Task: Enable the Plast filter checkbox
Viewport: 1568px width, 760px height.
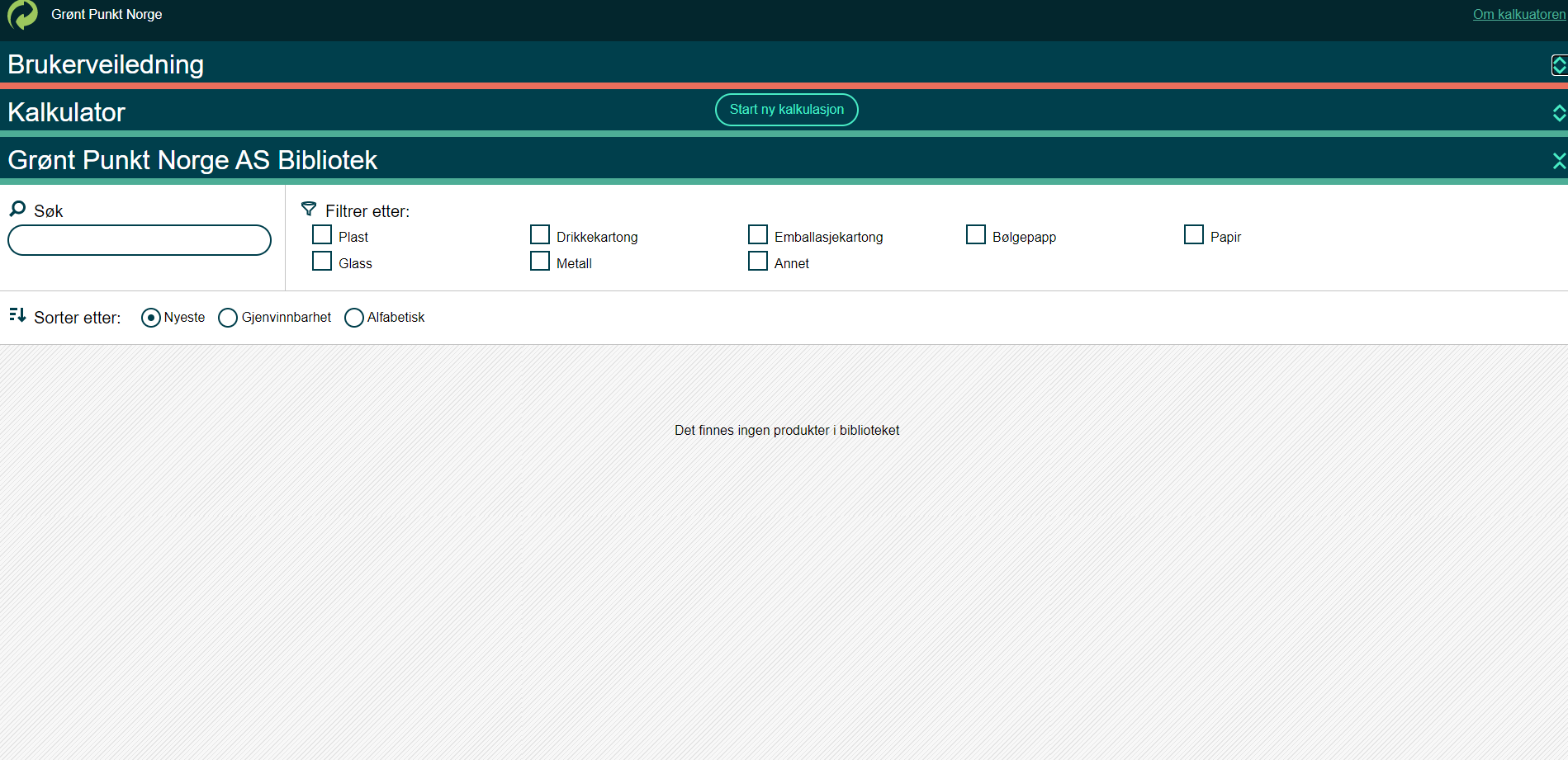Action: (x=322, y=235)
